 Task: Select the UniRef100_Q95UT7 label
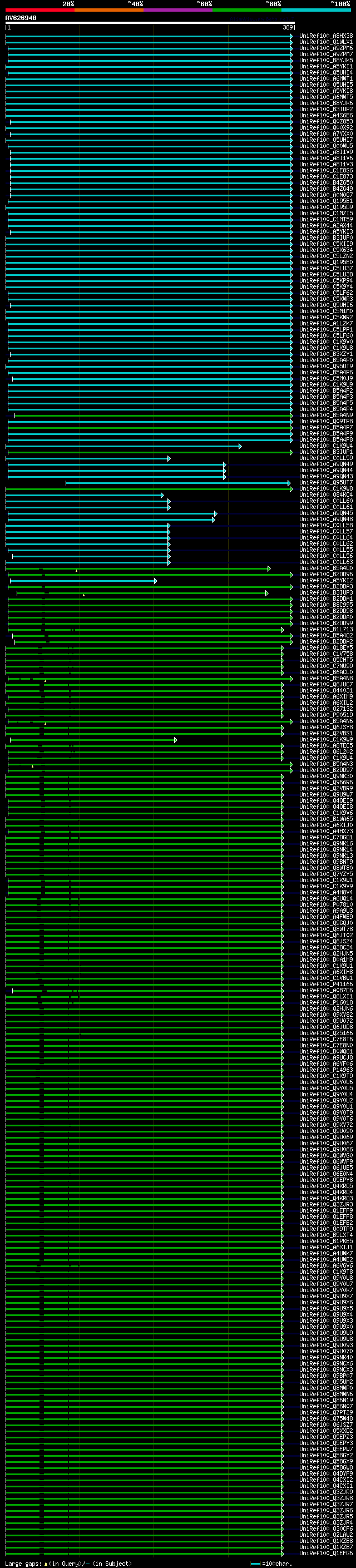[326, 483]
